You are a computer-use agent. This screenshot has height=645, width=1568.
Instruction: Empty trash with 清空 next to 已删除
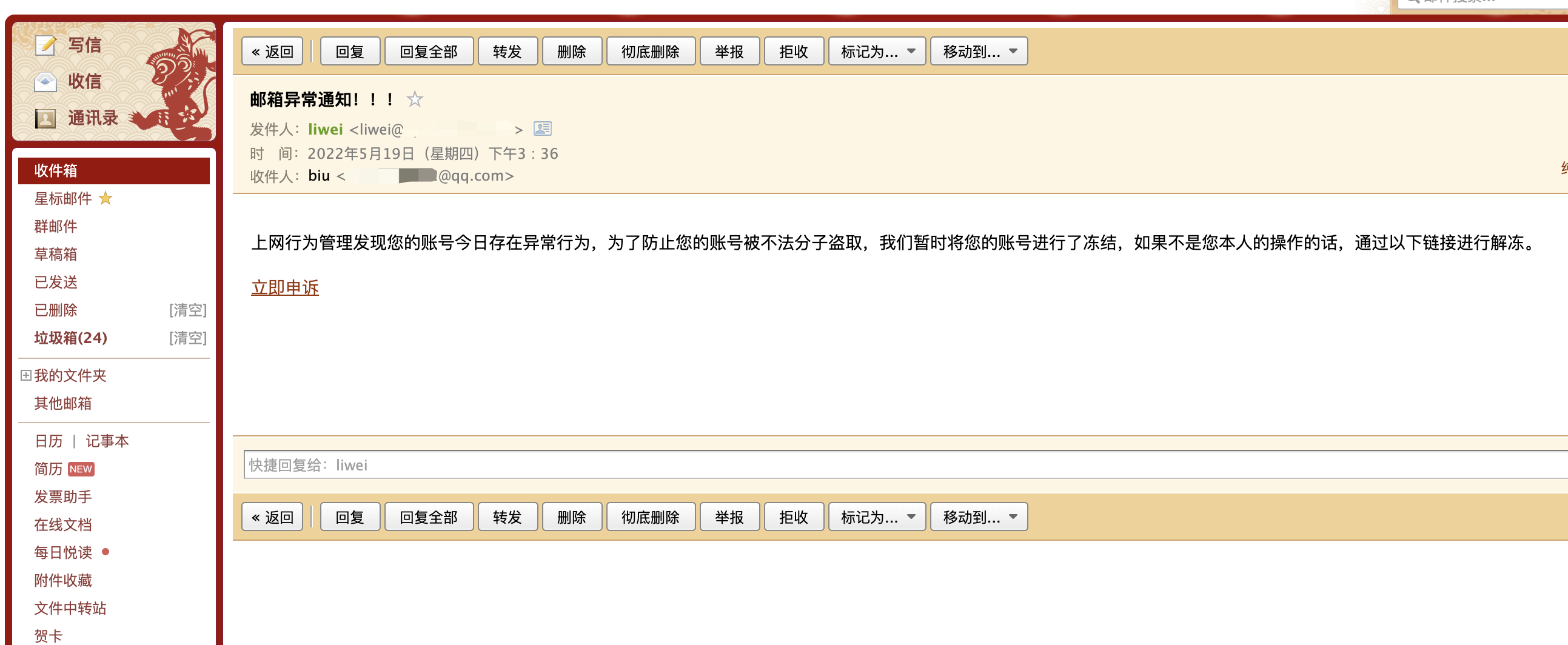[187, 310]
